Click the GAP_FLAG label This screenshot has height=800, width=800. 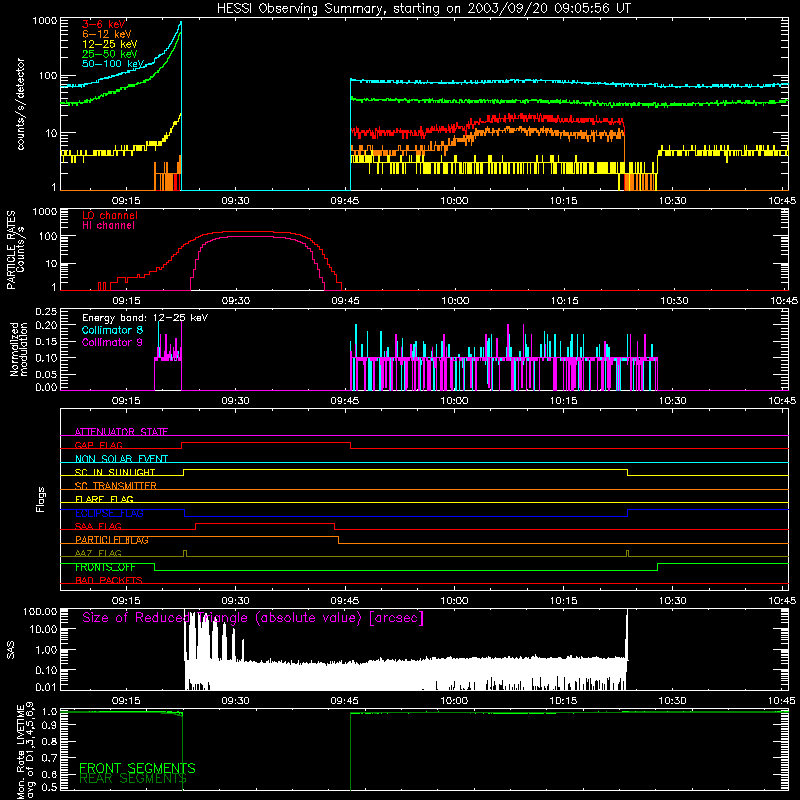pos(98,445)
